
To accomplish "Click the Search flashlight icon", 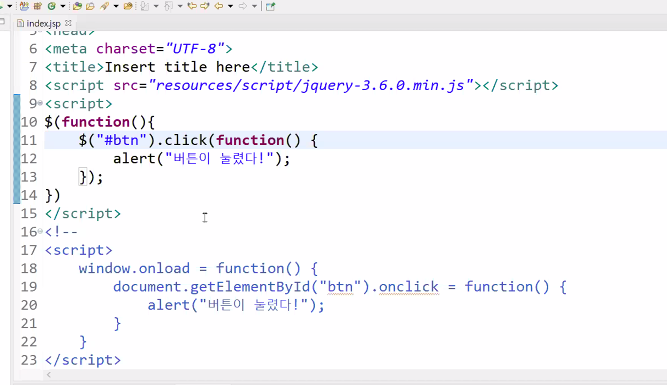I will [104, 6].
